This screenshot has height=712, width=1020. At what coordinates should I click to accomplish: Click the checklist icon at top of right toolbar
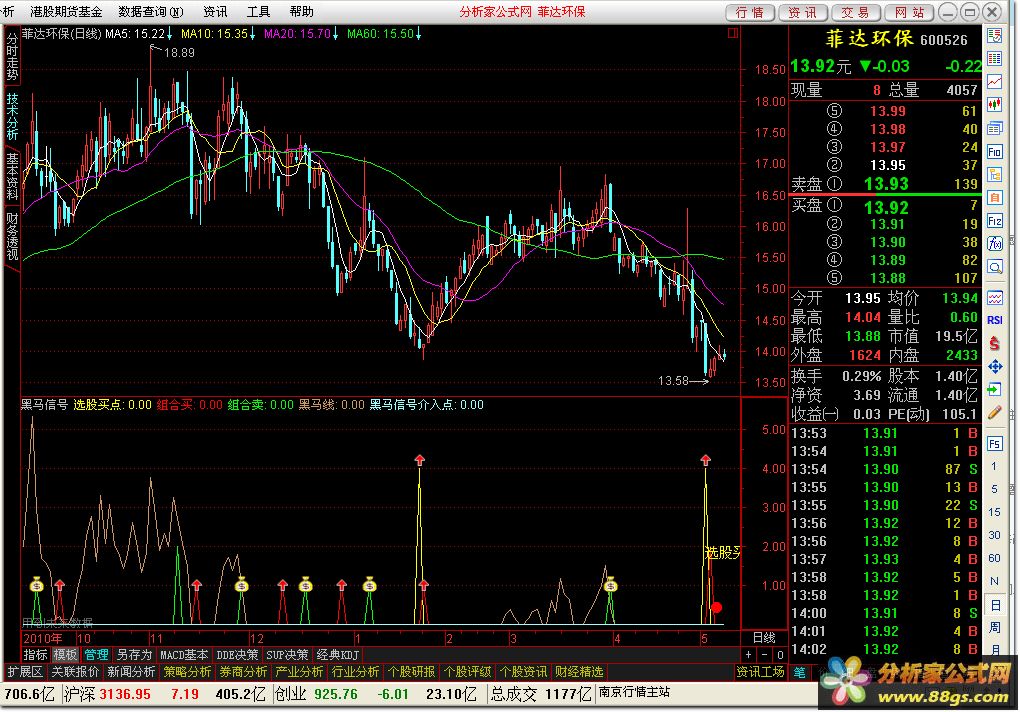pyautogui.click(x=995, y=36)
